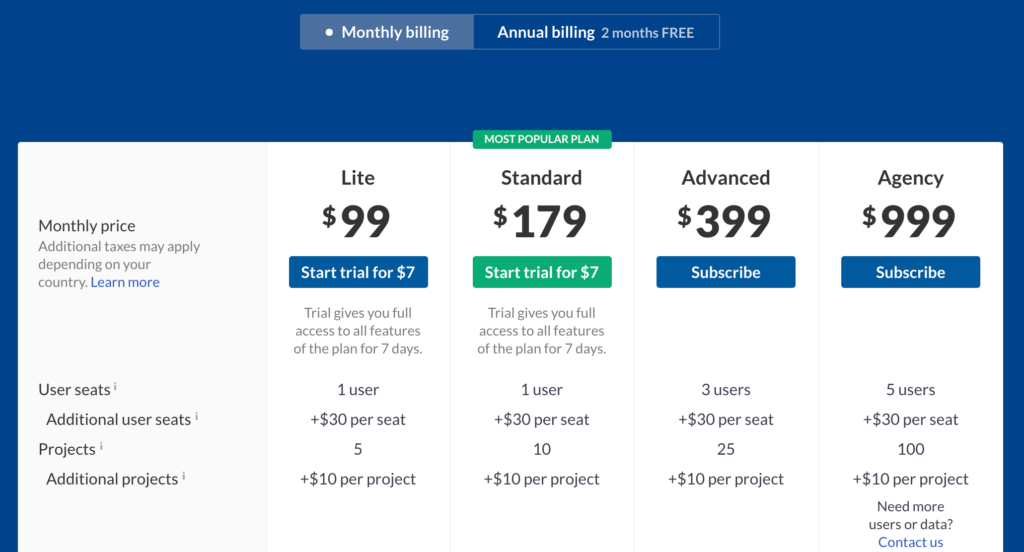Start the Standard plan trial for $7
Image resolution: width=1024 pixels, height=552 pixels.
pos(542,272)
